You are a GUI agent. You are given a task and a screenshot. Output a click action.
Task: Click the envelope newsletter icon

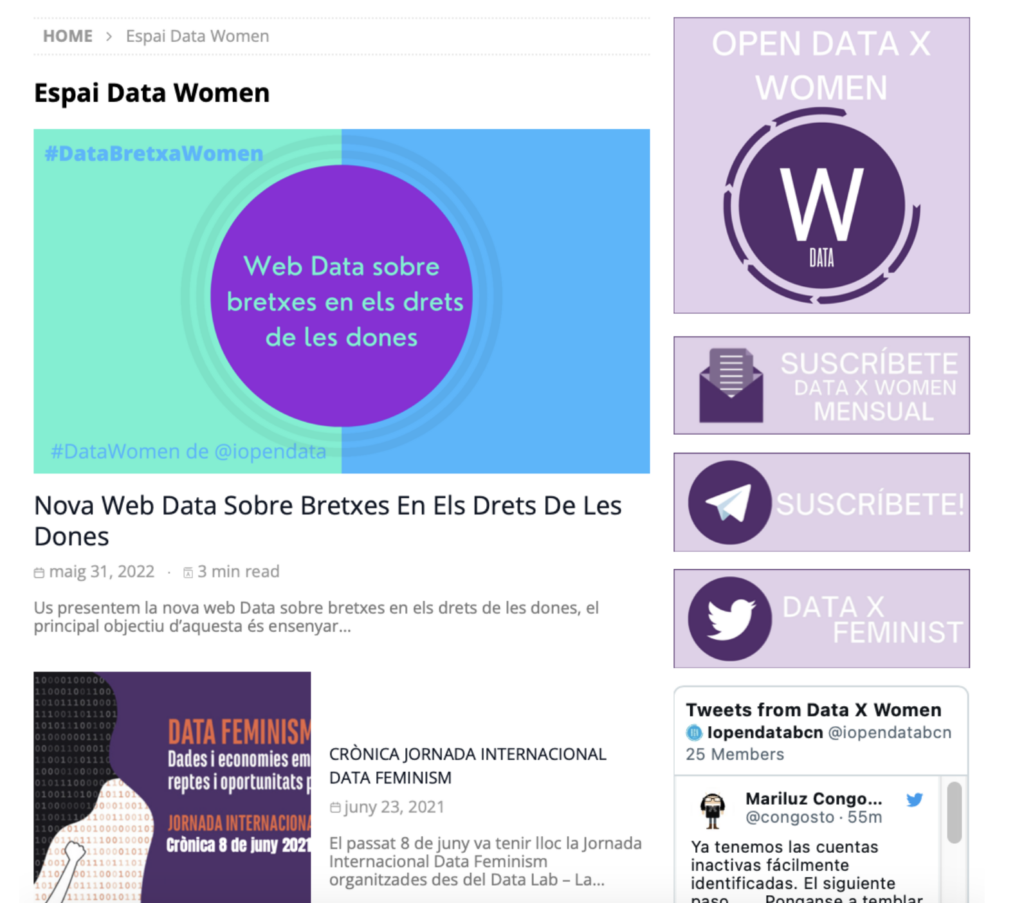731,385
